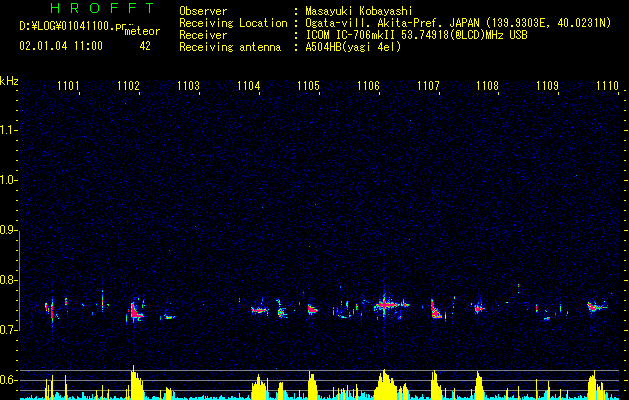Click the HROFFT title text
This screenshot has width=629, height=400.
coord(102,8)
